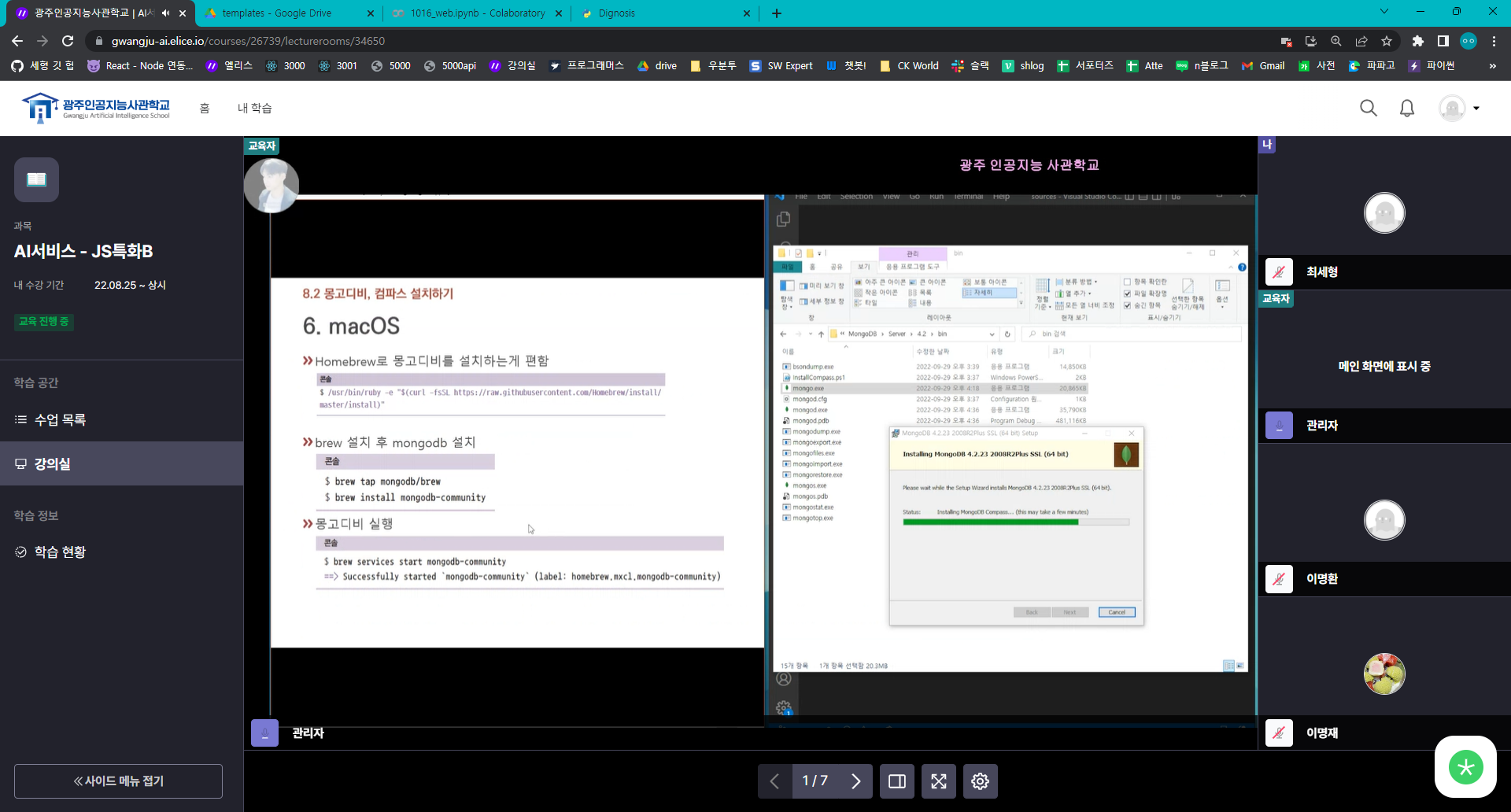The height and width of the screenshot is (812, 1511).
Task: Open the 엘리스 bookmark
Action: tap(229, 66)
